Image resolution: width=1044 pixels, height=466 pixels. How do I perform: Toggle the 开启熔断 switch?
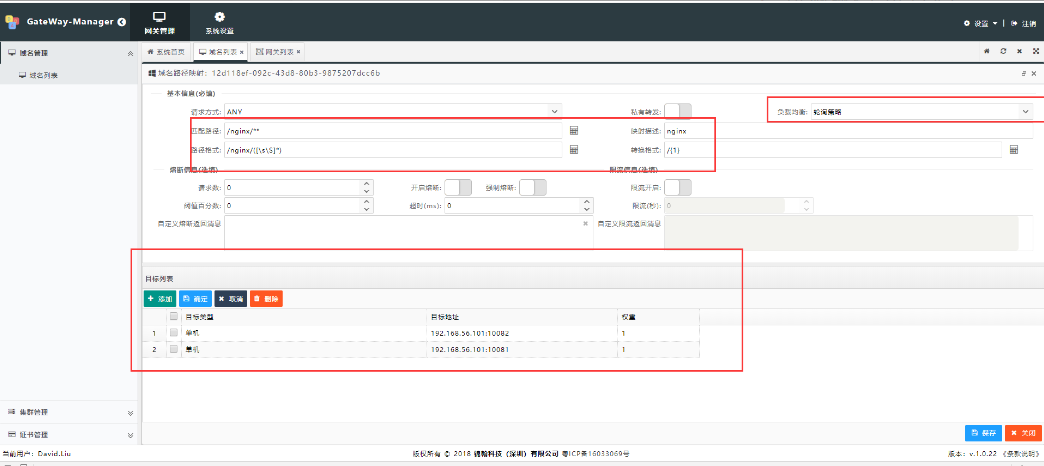(458, 188)
